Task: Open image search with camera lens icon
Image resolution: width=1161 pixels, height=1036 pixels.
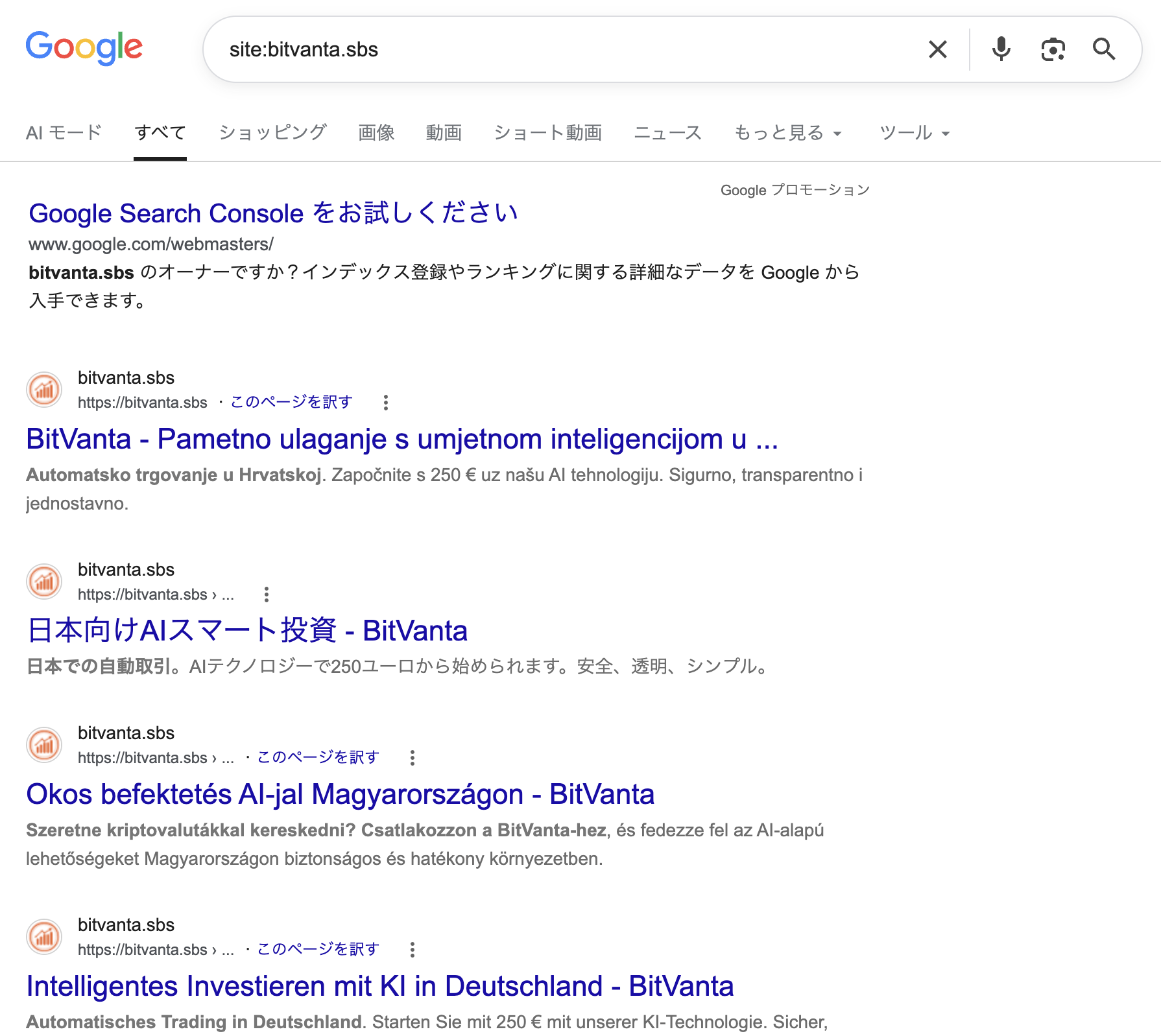Action: 1053,49
